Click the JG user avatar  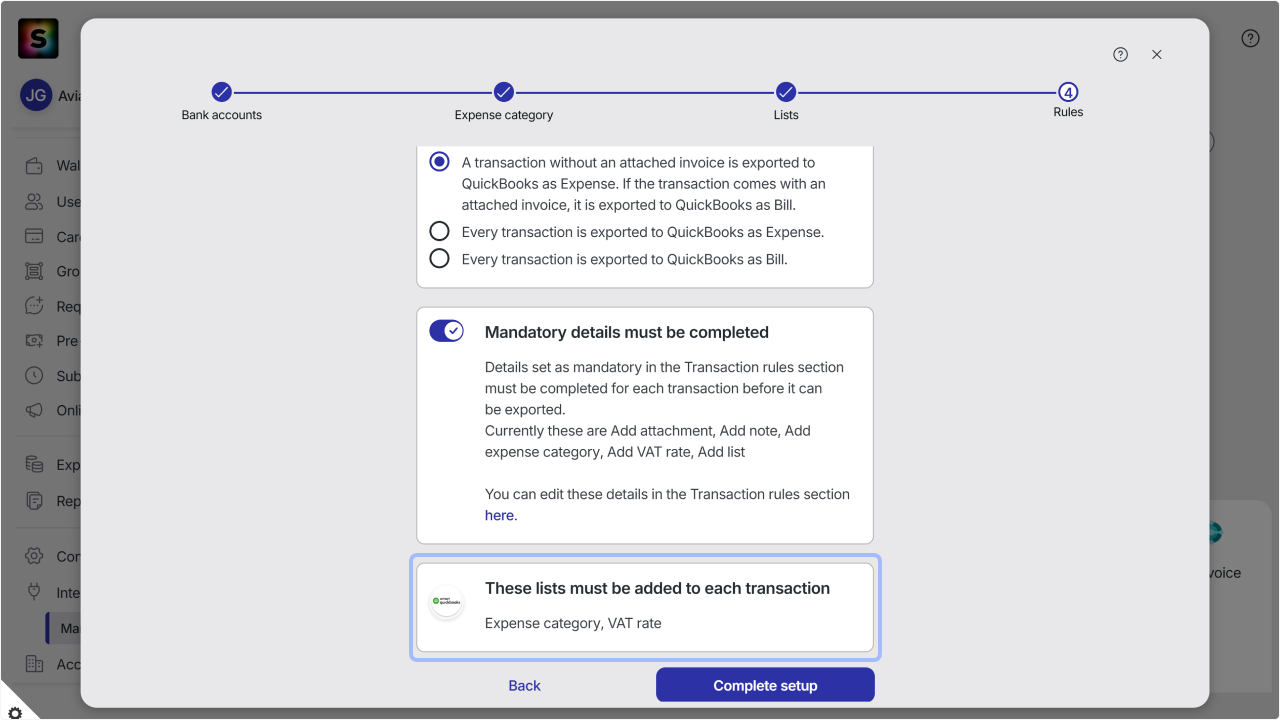click(36, 96)
